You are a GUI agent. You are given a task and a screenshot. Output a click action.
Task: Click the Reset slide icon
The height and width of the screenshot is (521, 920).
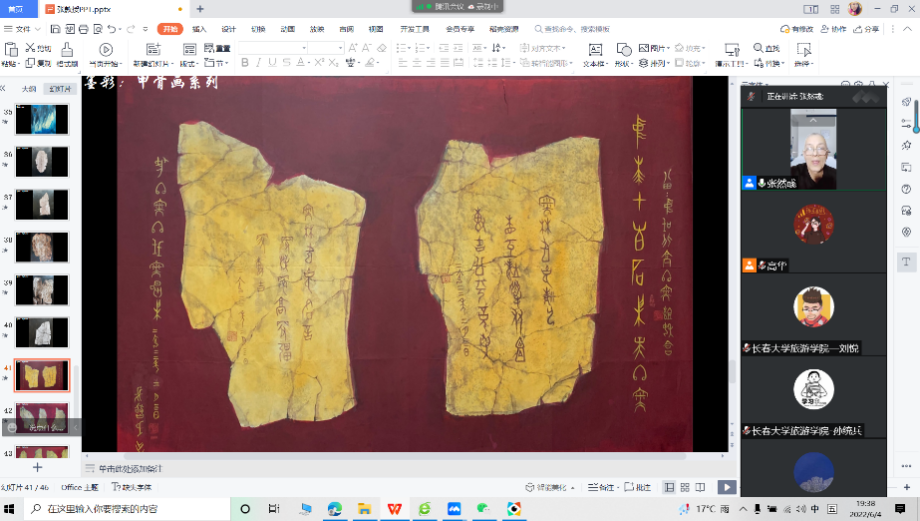(x=209, y=48)
